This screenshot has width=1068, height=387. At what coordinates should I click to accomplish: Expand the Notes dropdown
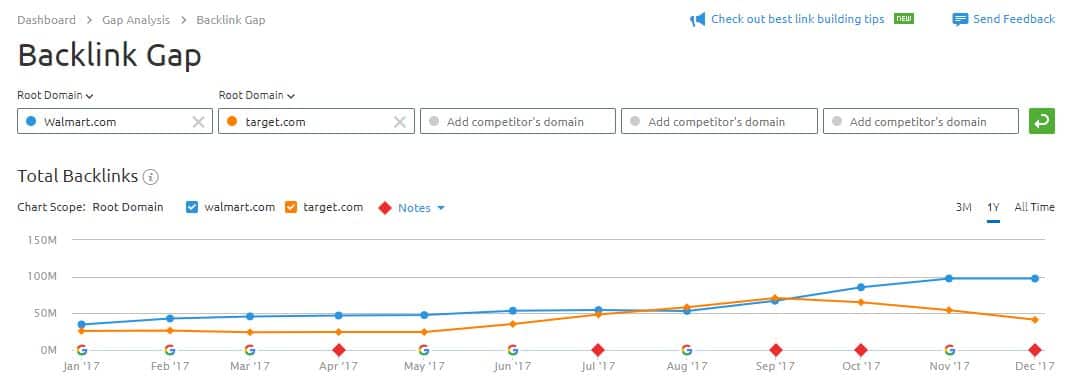[421, 208]
